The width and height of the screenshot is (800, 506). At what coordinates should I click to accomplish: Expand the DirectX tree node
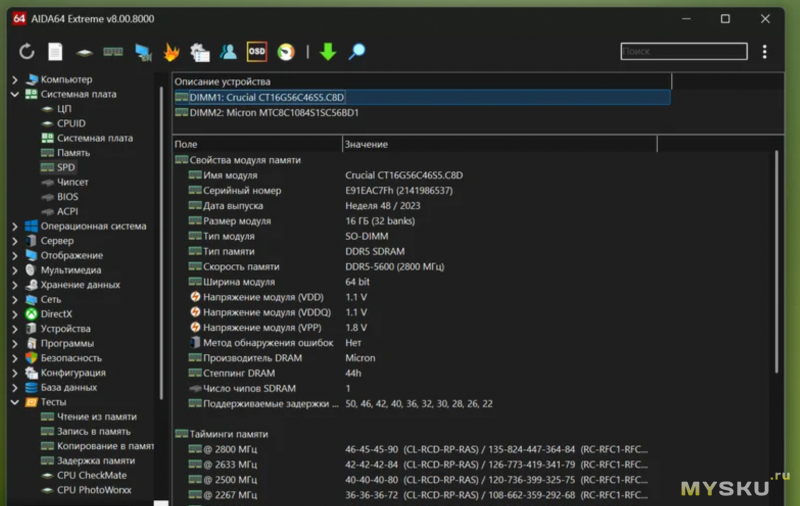click(x=15, y=314)
